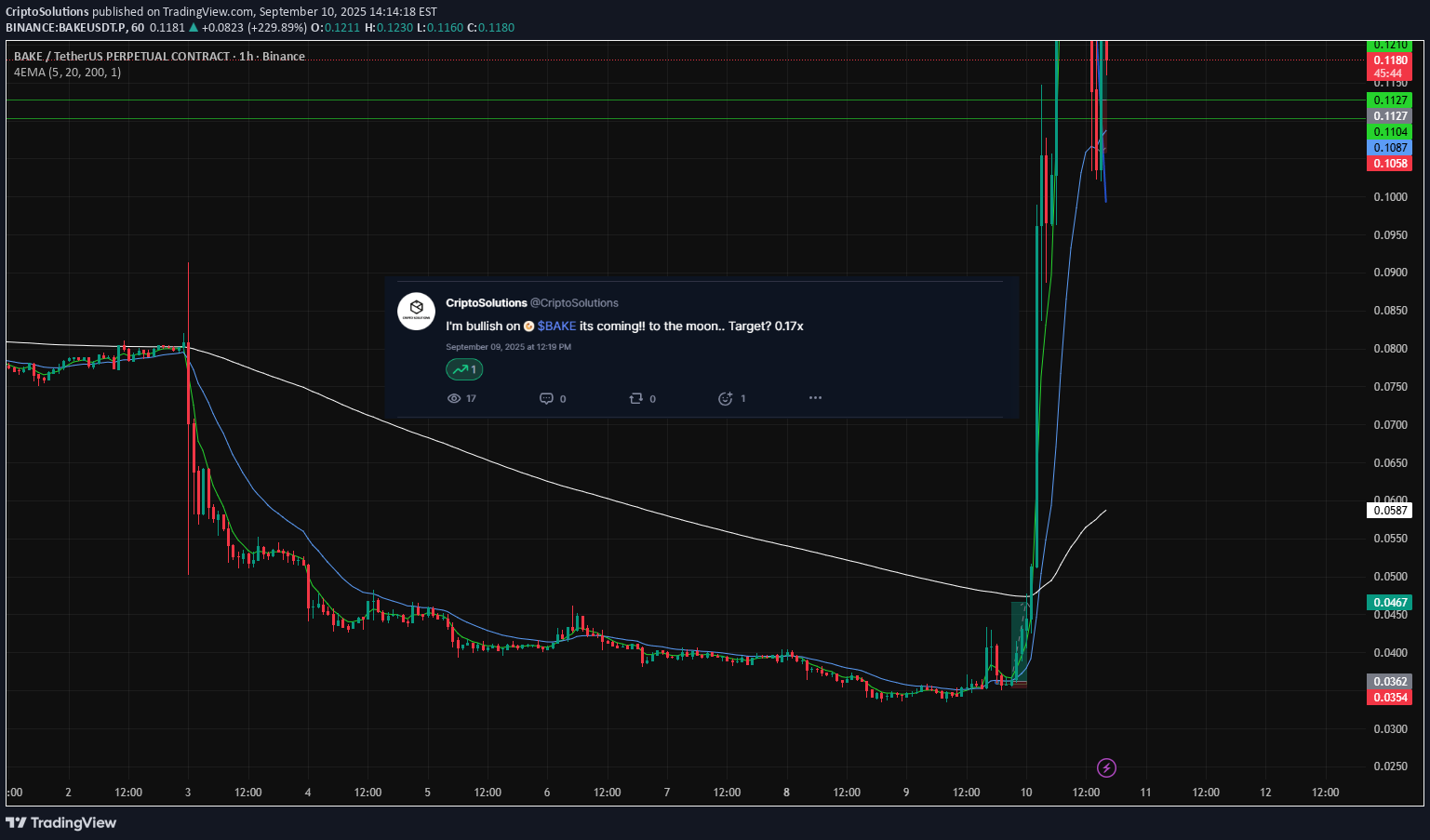Screen dimensions: 1430x840
Task: Click the TradingView logo at bottom left
Action: tap(61, 822)
